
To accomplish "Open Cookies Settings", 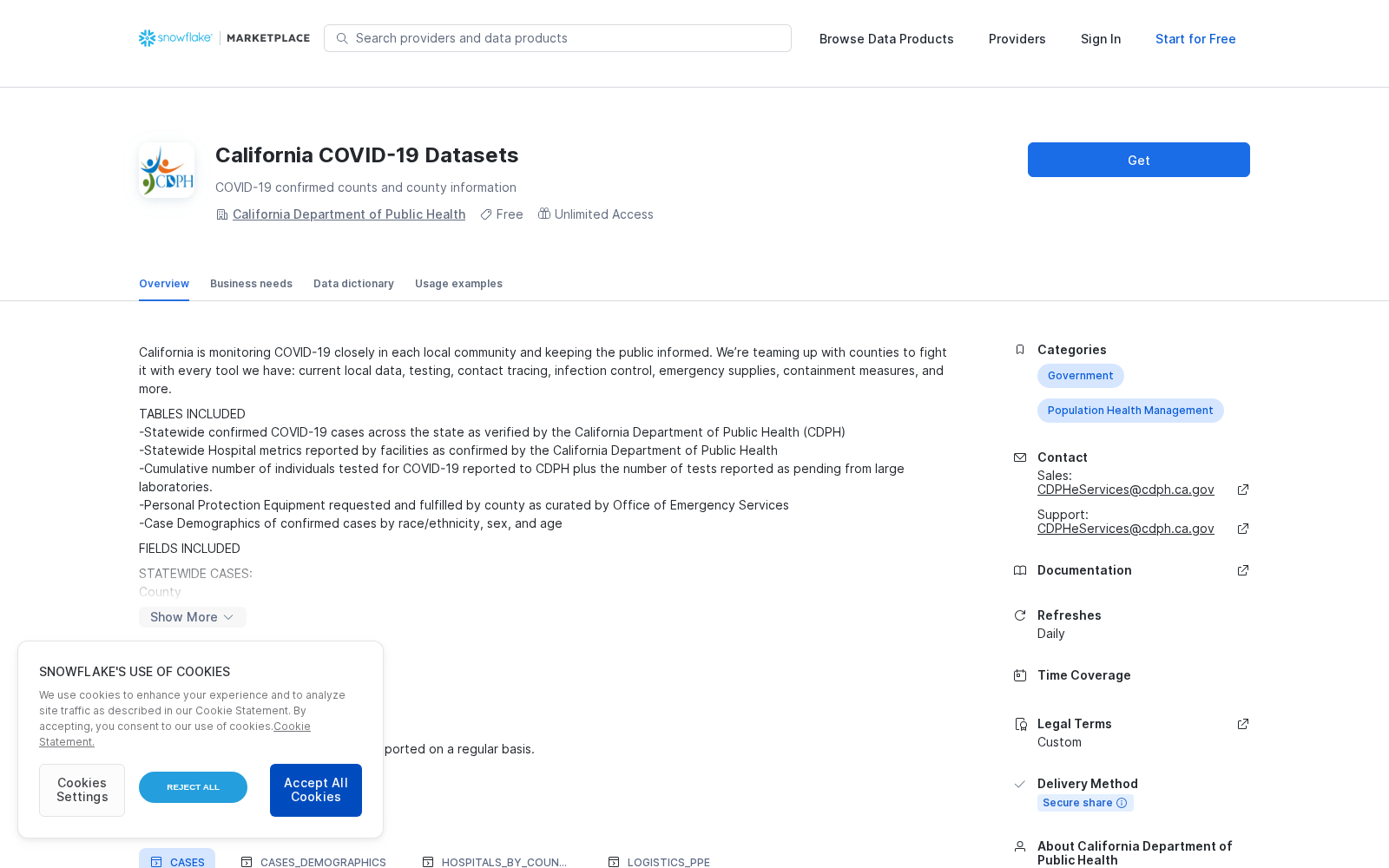I will (82, 790).
